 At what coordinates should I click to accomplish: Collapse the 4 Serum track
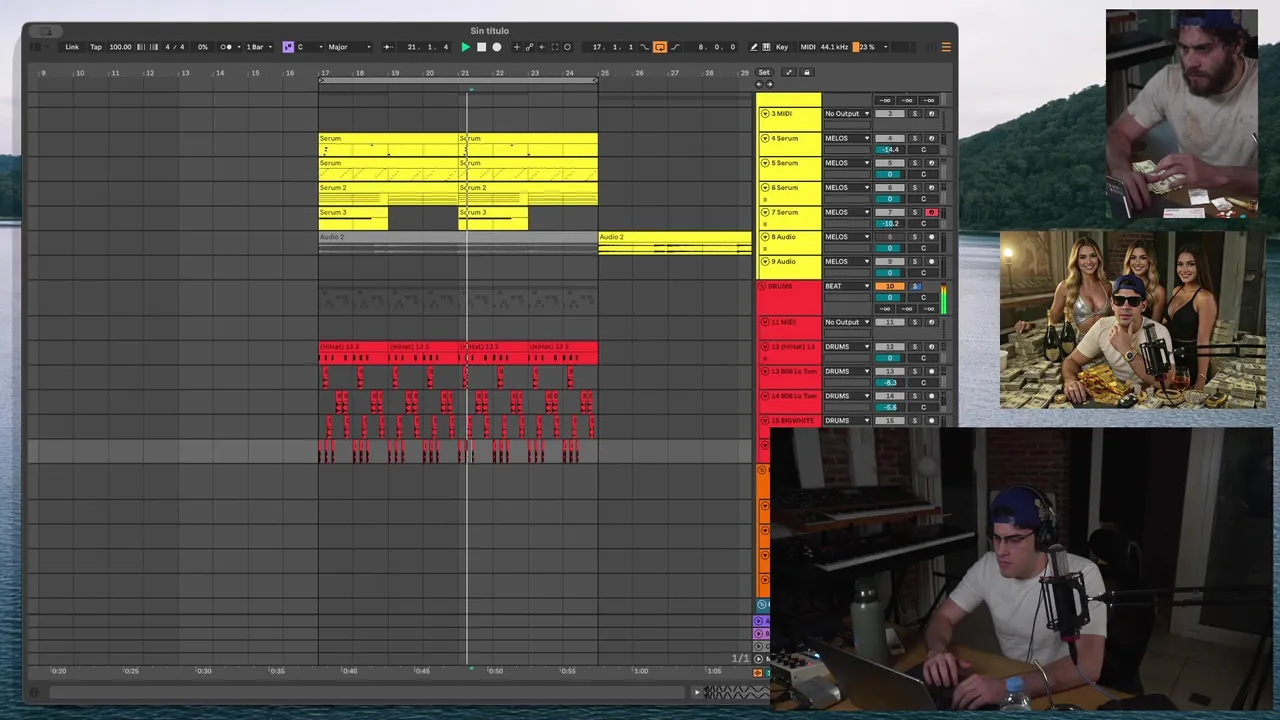(x=765, y=138)
